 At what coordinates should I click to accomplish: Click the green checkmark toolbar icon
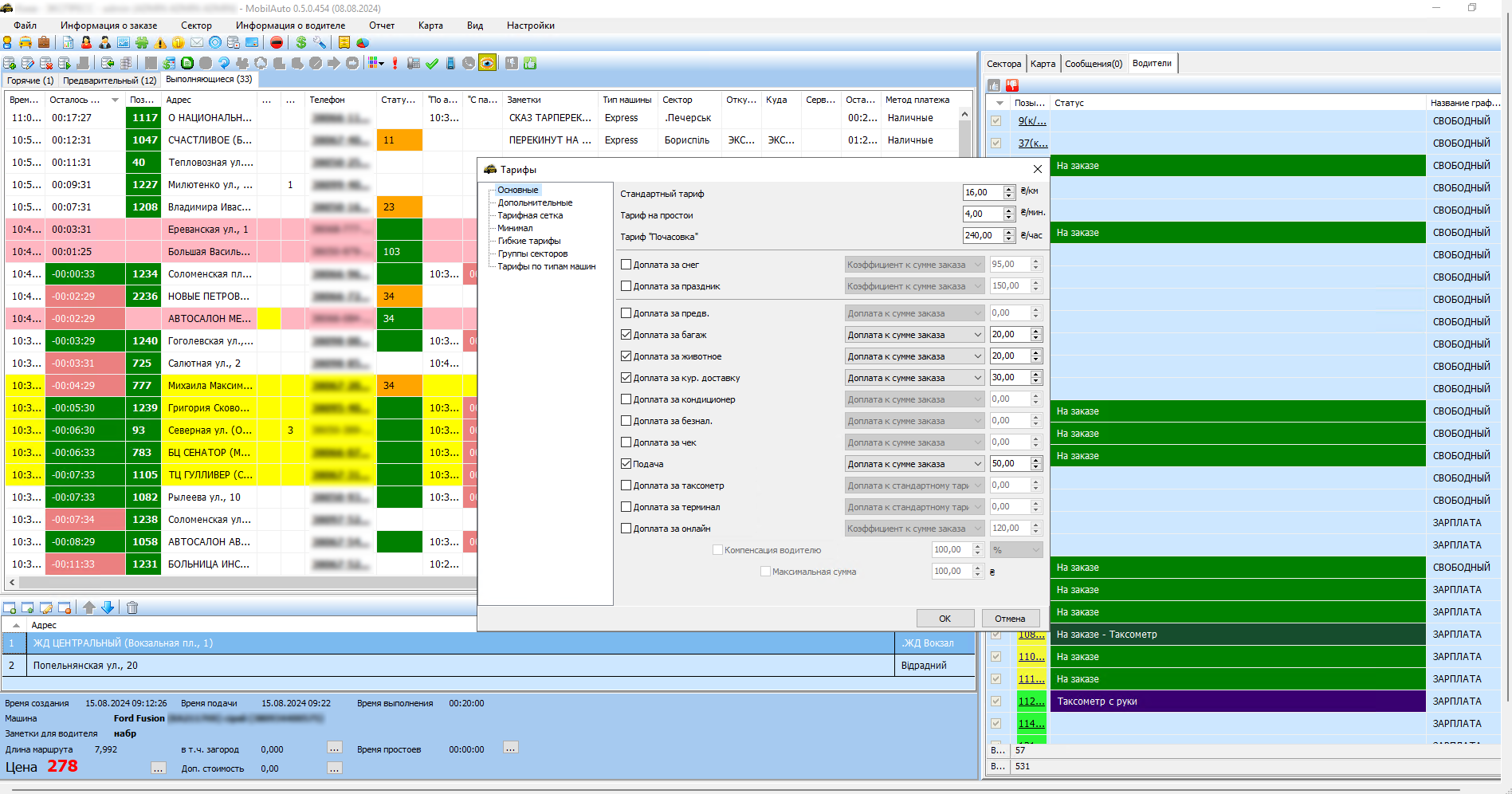[432, 63]
